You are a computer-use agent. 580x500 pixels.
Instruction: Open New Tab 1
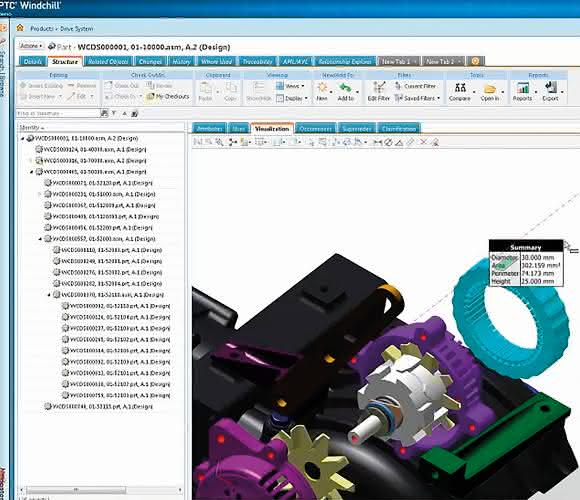pos(398,61)
